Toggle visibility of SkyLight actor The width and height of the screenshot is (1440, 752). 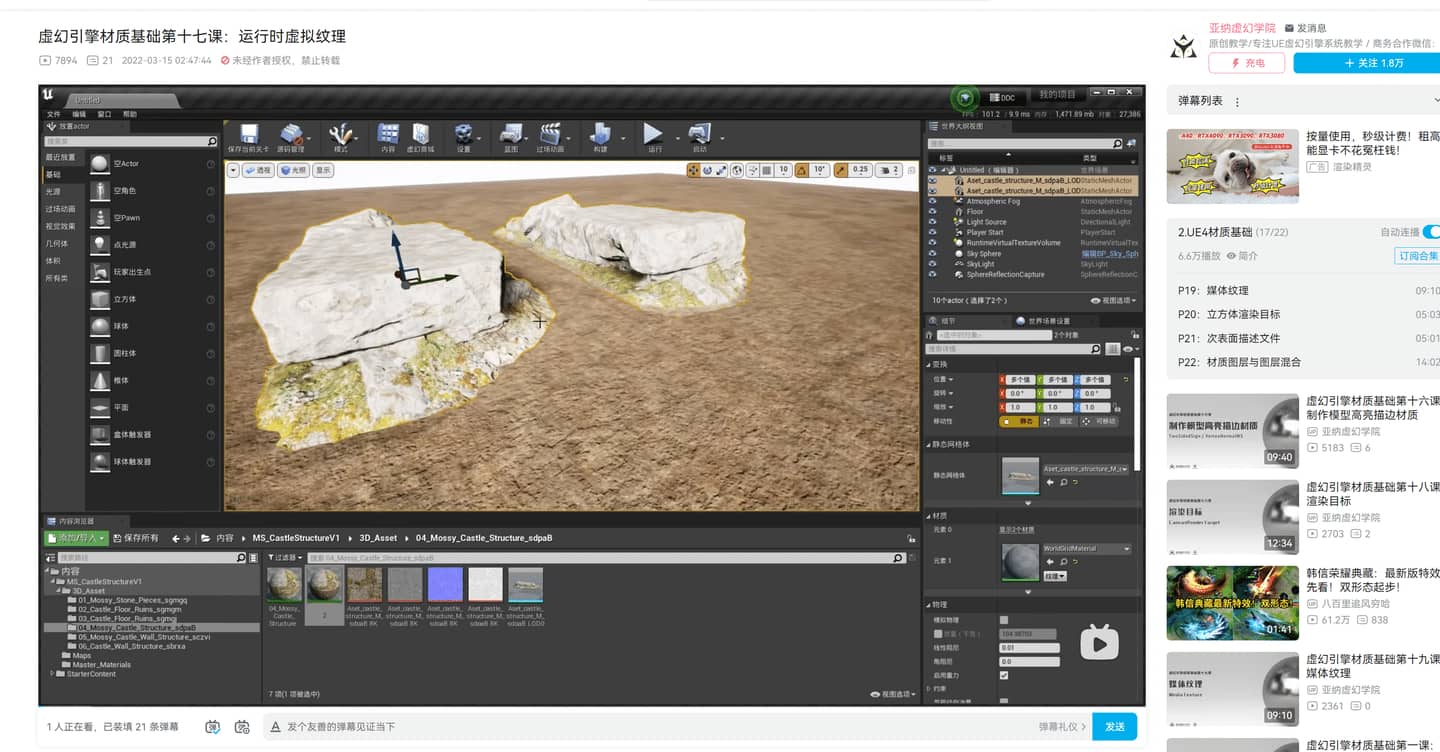point(933,264)
